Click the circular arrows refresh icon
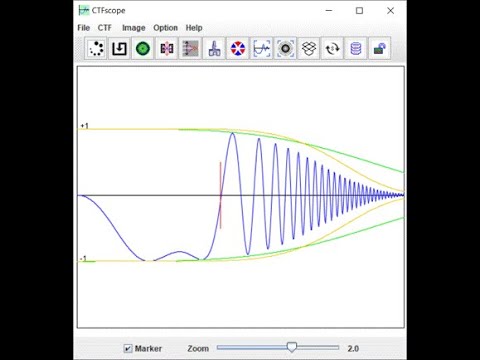This screenshot has height=360, width=480. tap(332, 49)
